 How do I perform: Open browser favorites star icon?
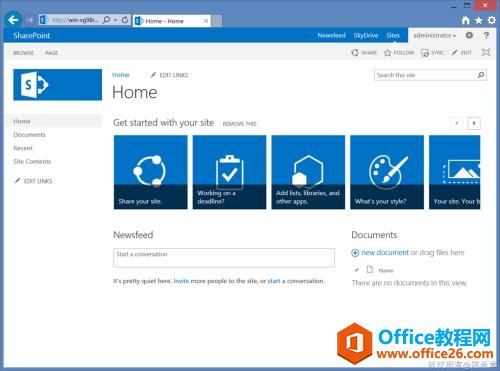point(479,21)
